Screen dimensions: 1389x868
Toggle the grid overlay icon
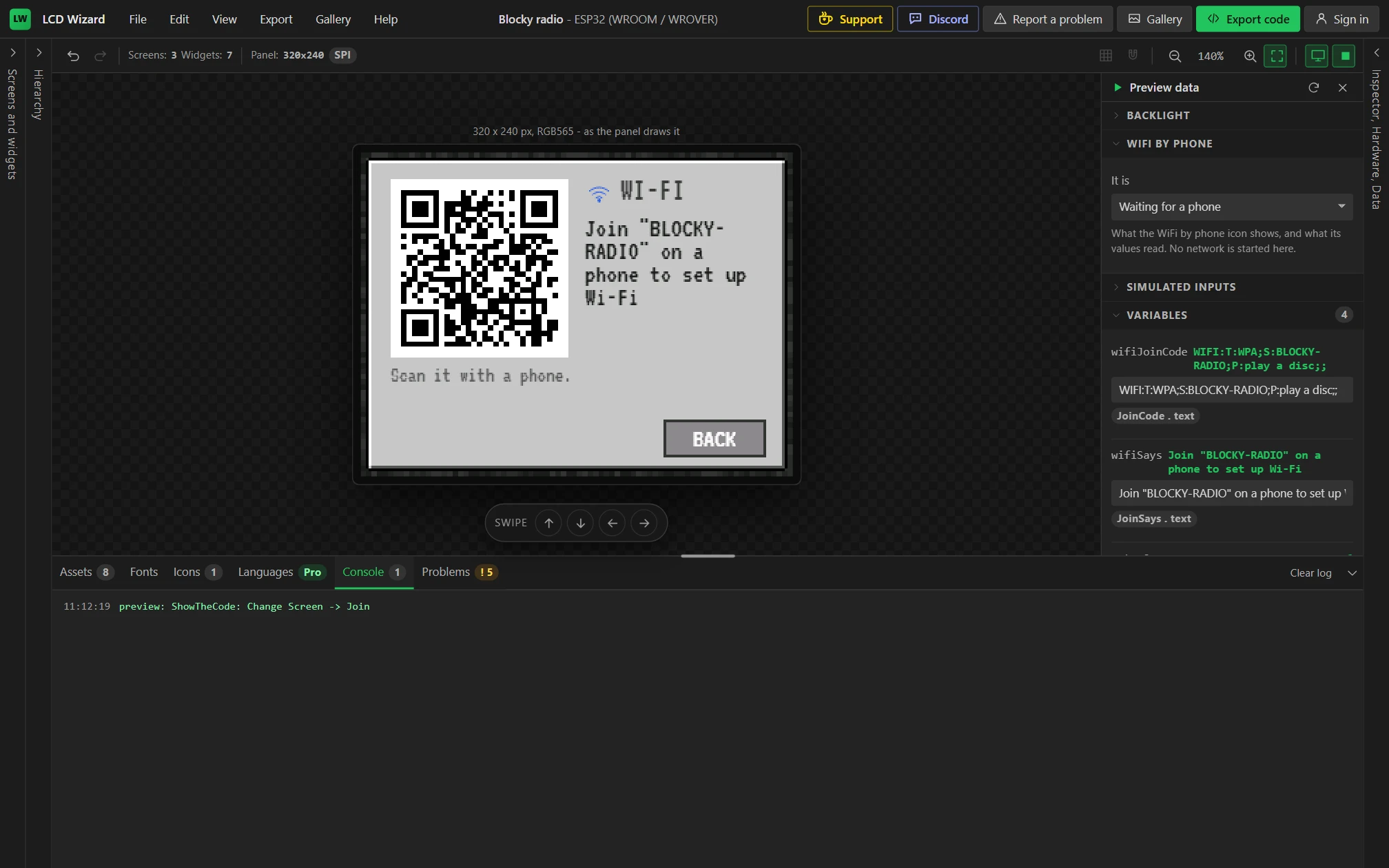[x=1106, y=56]
